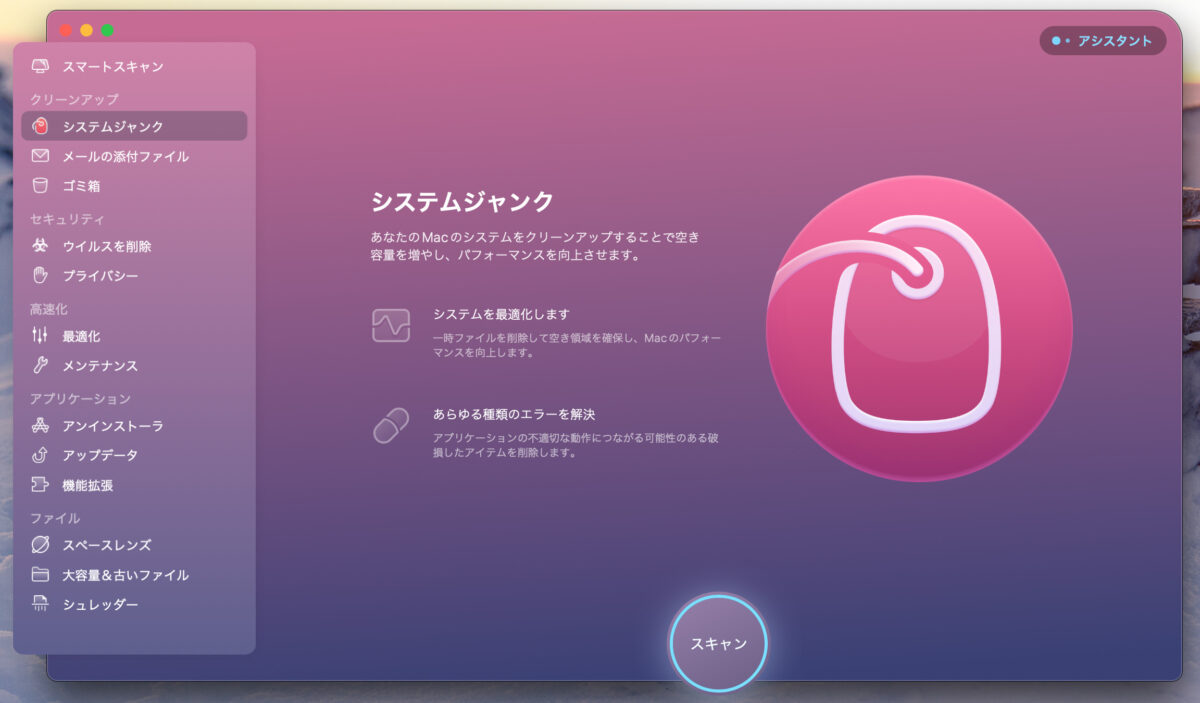1200x703 pixels.
Task: Select ゴミ箱 sidebar label
Action: [x=81, y=186]
